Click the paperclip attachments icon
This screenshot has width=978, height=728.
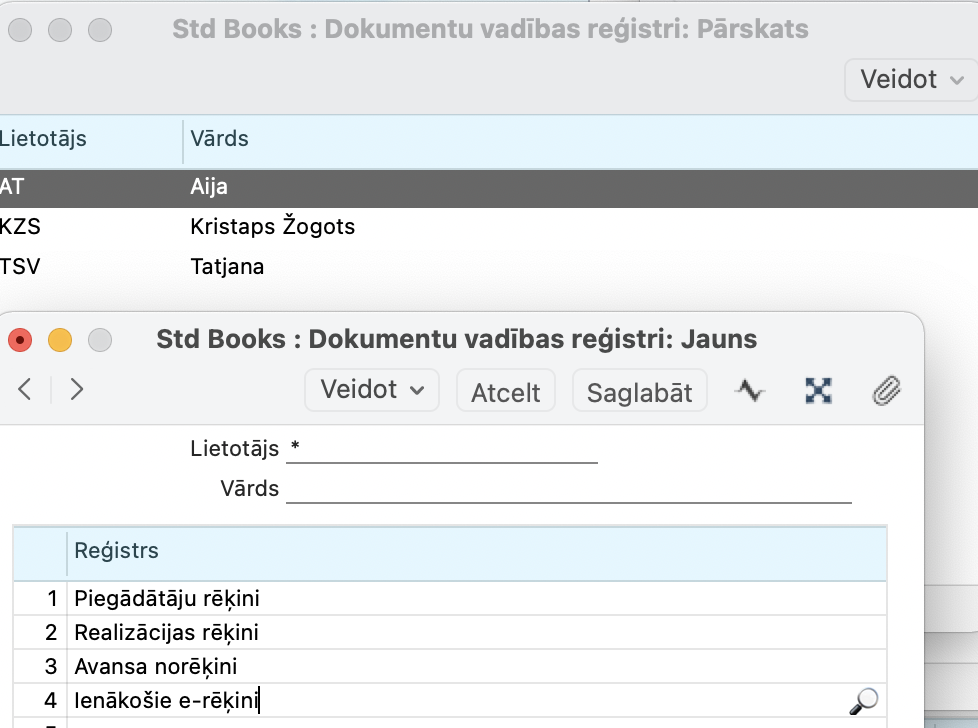[x=886, y=391]
